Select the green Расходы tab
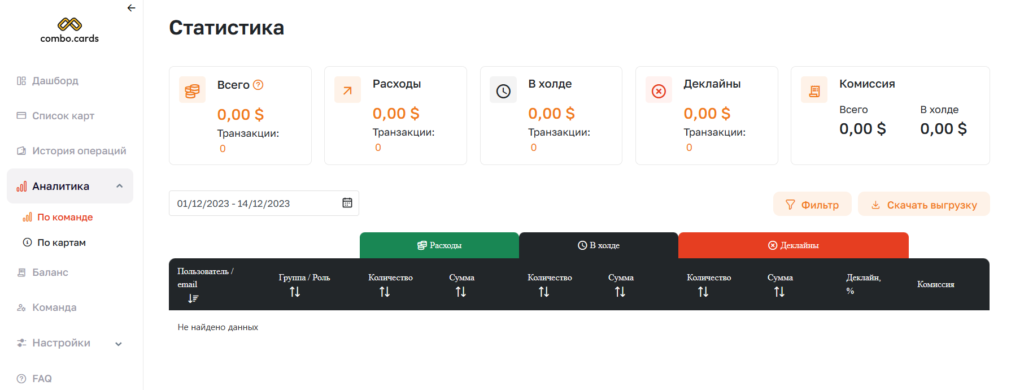 click(x=440, y=246)
